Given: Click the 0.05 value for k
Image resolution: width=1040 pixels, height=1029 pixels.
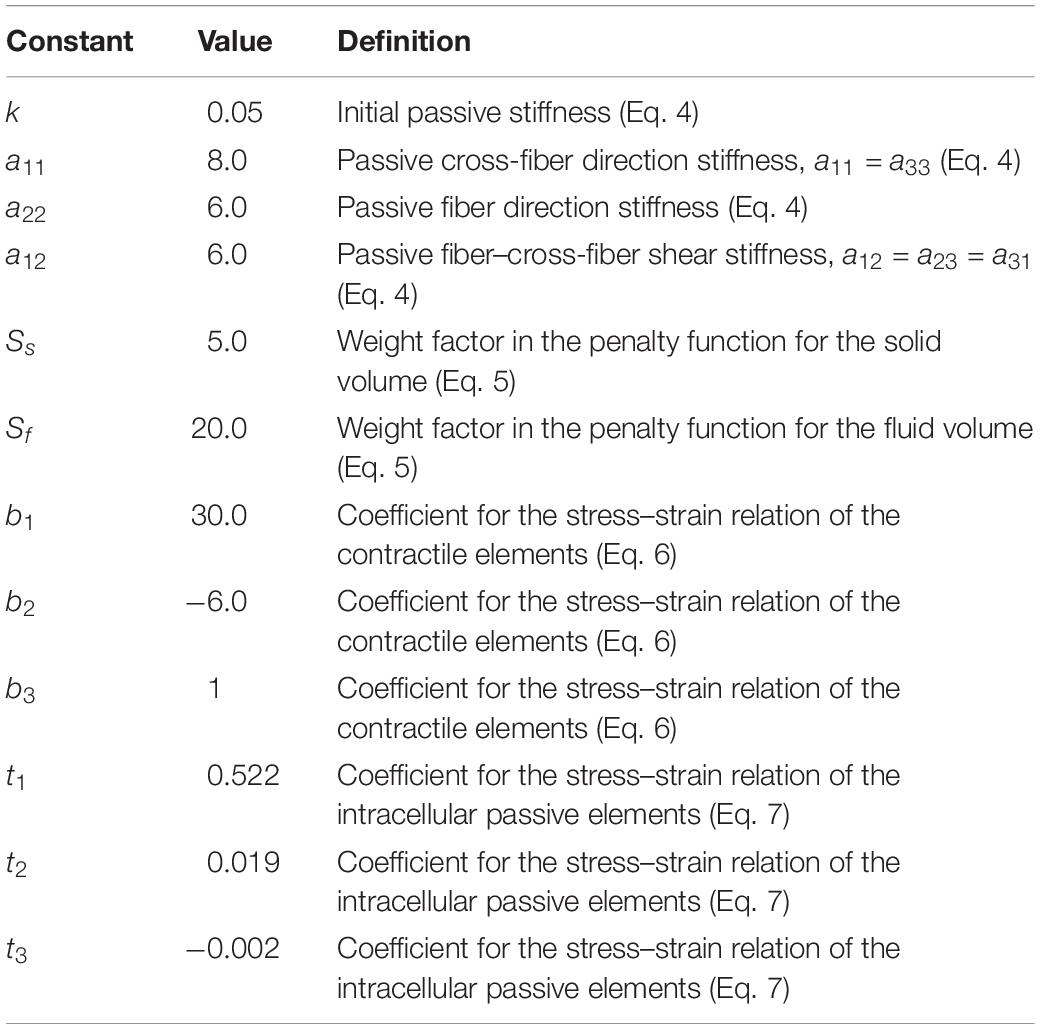Looking at the screenshot, I should (x=235, y=113).
